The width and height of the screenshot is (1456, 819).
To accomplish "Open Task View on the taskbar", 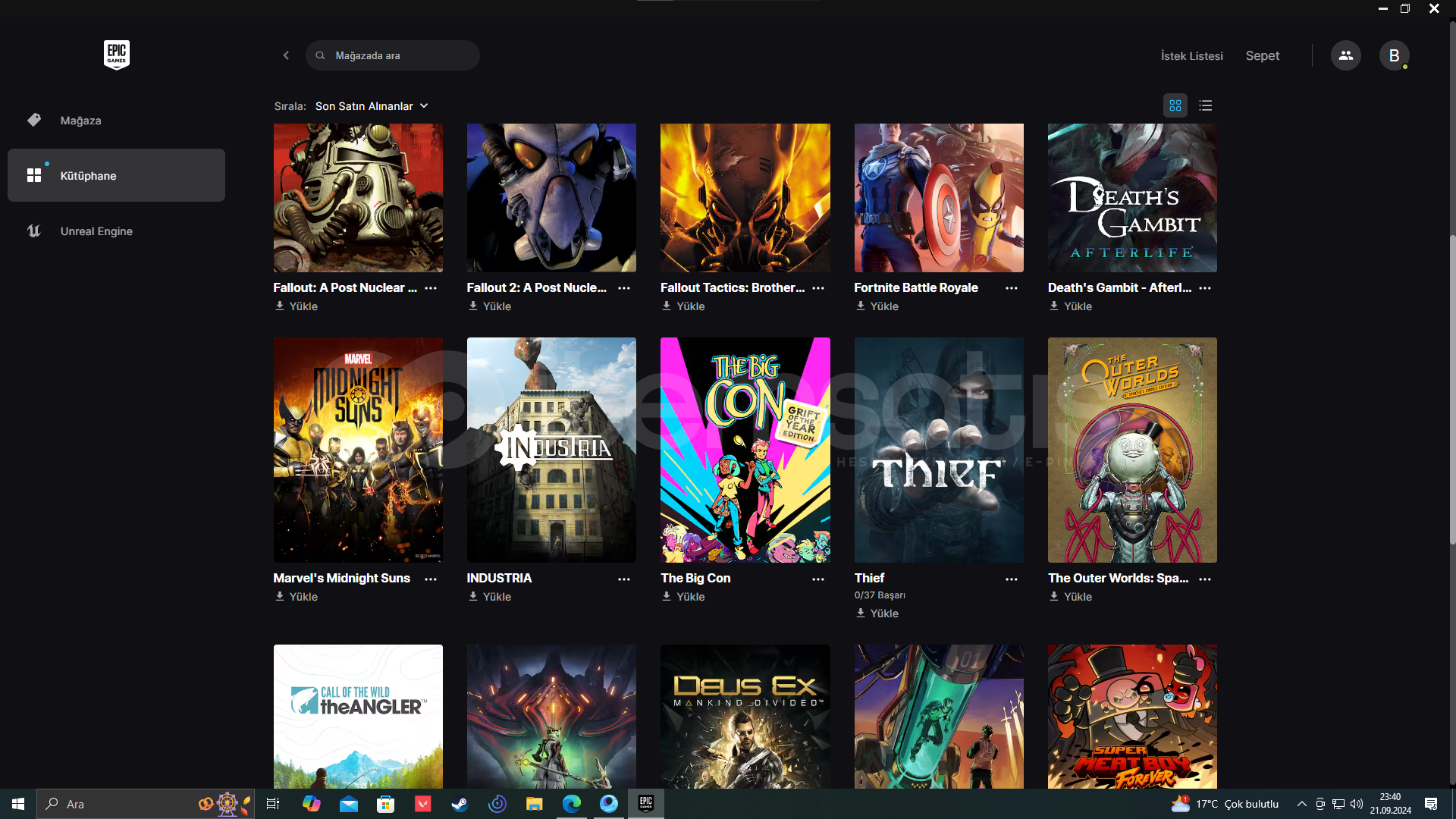I will (273, 804).
